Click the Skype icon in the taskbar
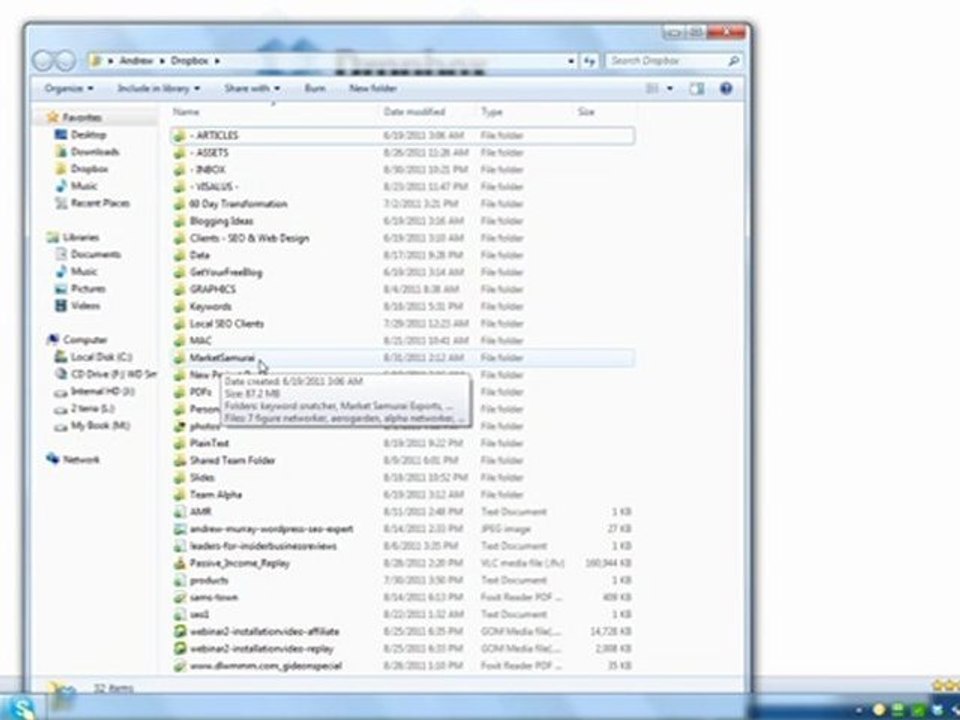Screen dimensions: 960x720 22,708
